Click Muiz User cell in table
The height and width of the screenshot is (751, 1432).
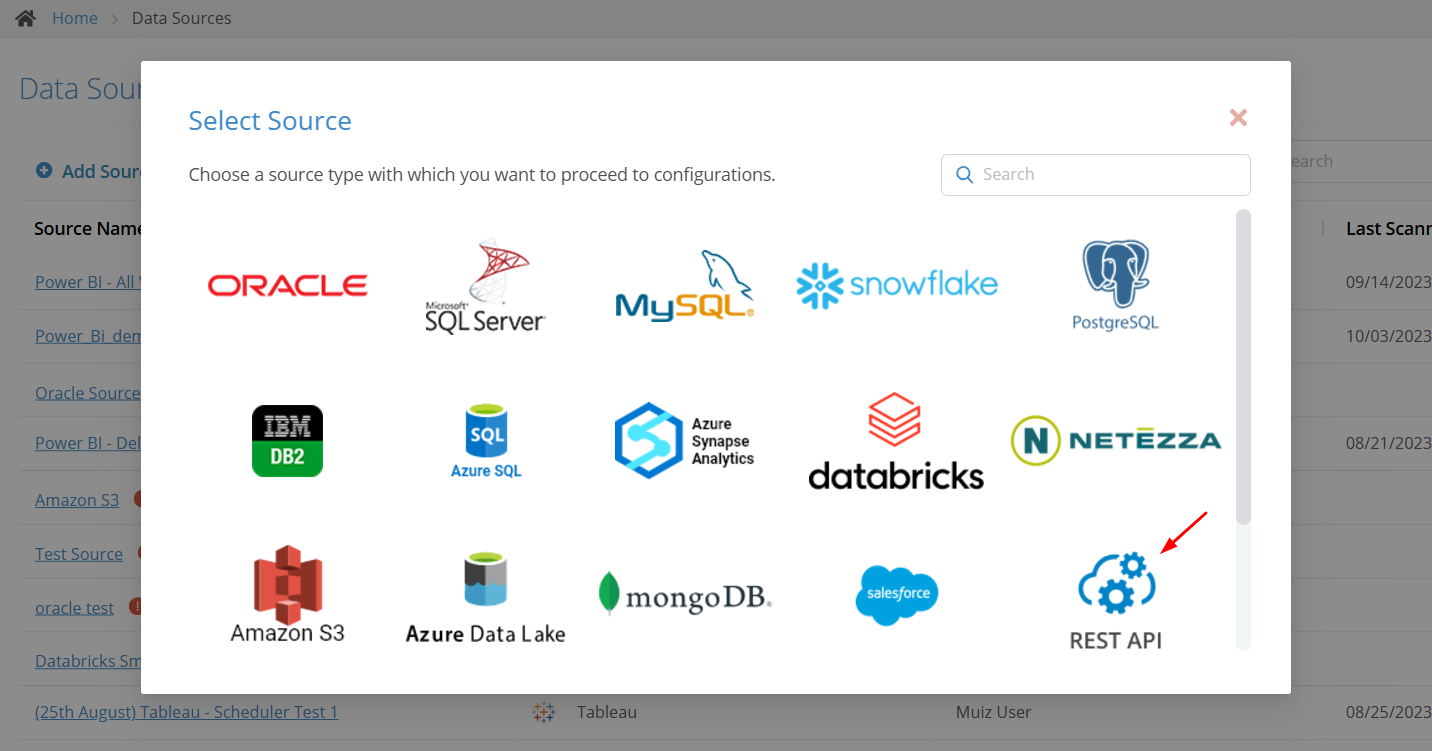pyautogui.click(x=993, y=712)
